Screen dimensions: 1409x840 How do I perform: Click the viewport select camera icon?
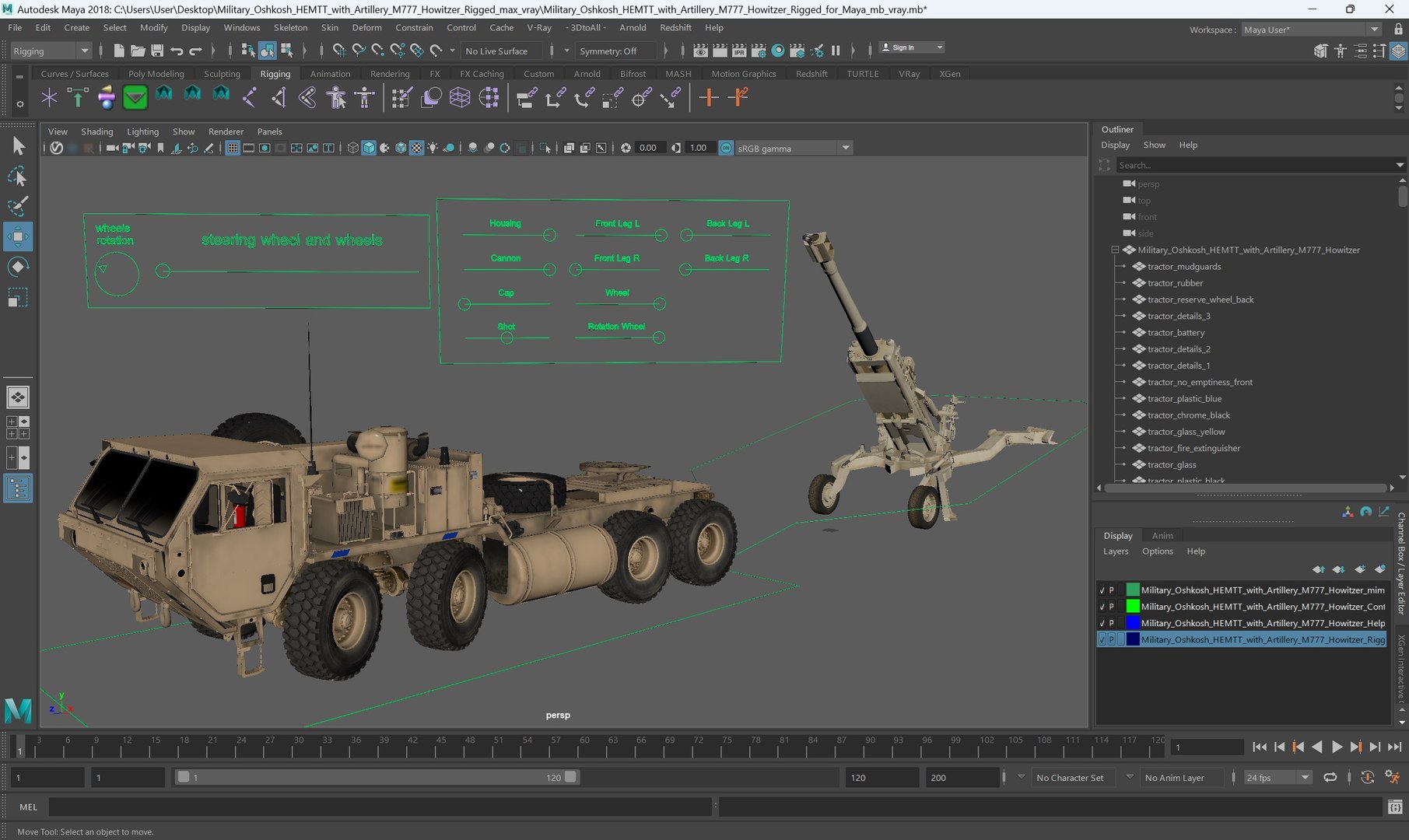[x=112, y=148]
